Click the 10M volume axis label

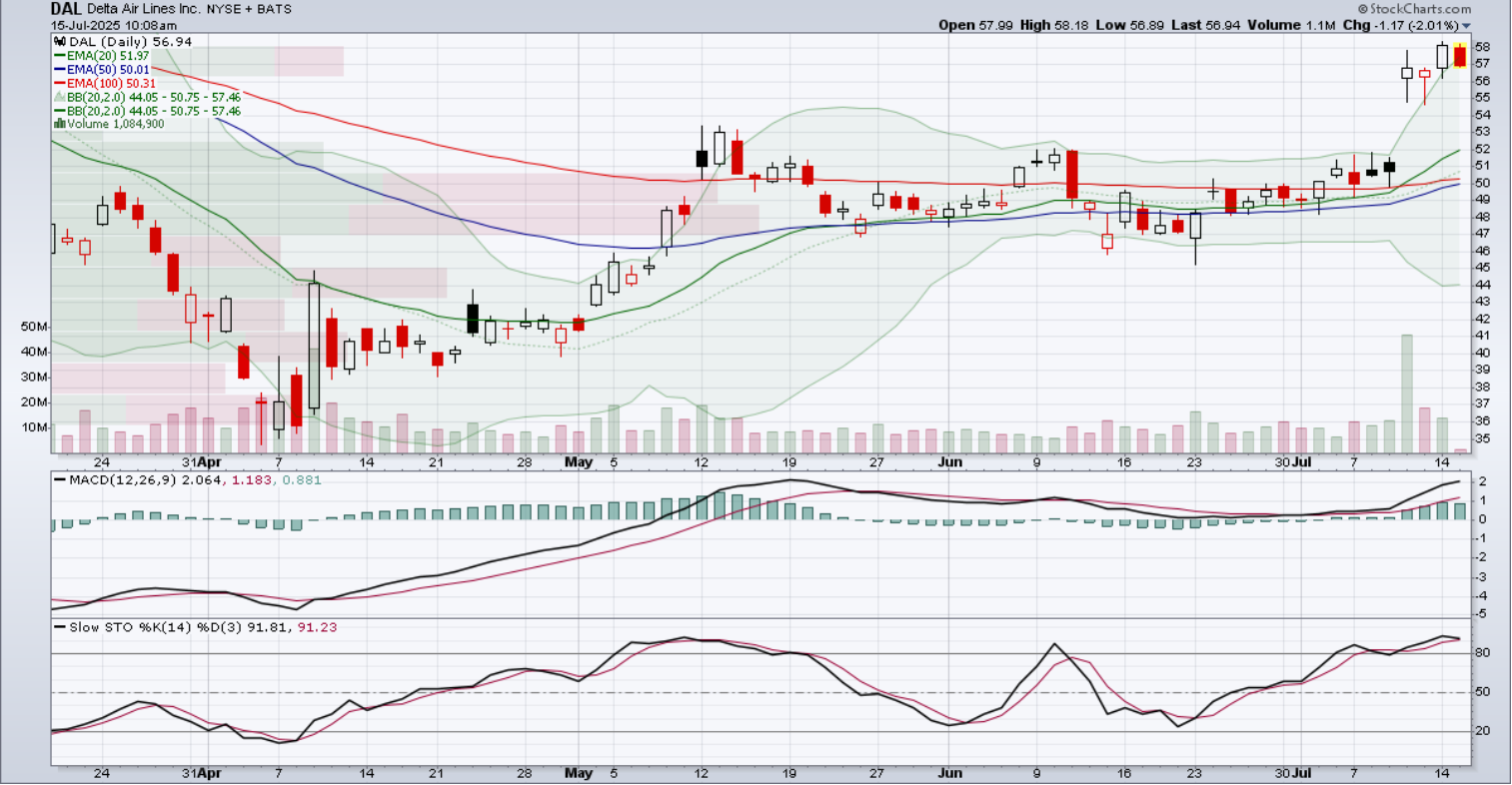35,427
